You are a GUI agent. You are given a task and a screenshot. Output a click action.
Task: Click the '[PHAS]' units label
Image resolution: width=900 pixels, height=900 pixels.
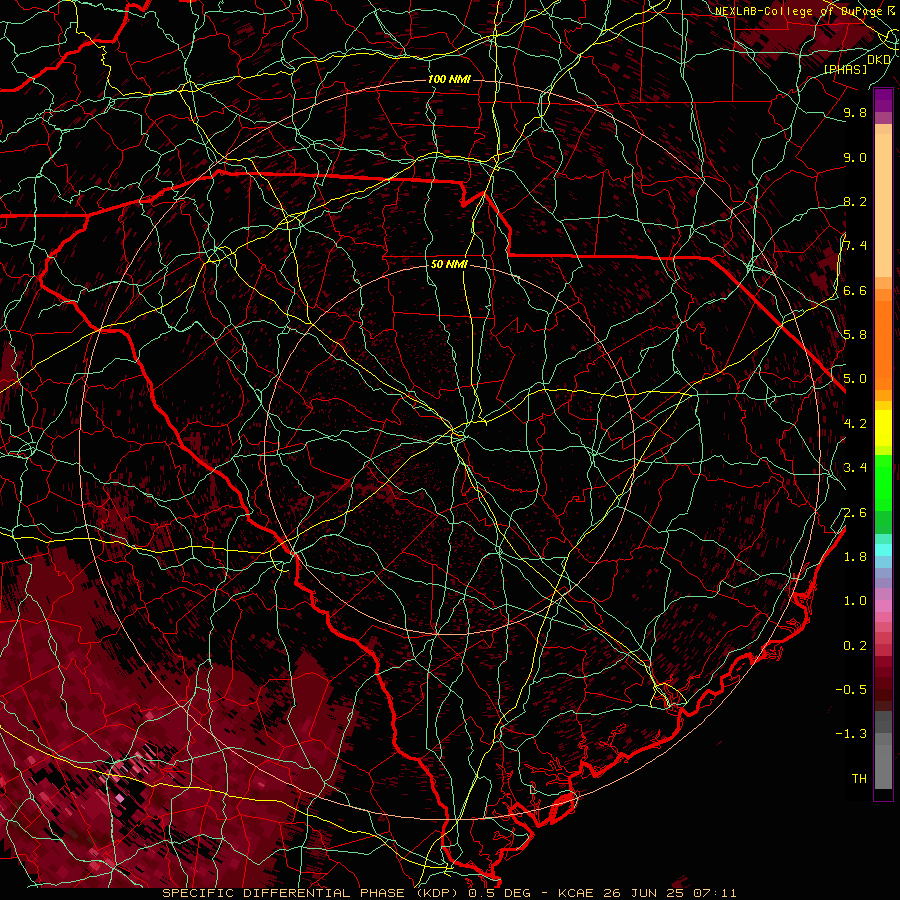point(846,70)
